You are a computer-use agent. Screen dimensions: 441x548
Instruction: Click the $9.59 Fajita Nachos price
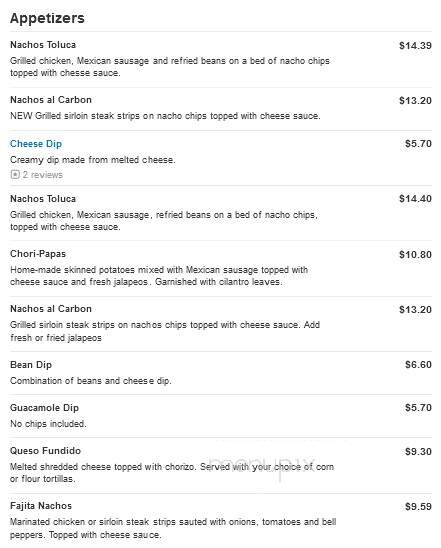coord(418,506)
